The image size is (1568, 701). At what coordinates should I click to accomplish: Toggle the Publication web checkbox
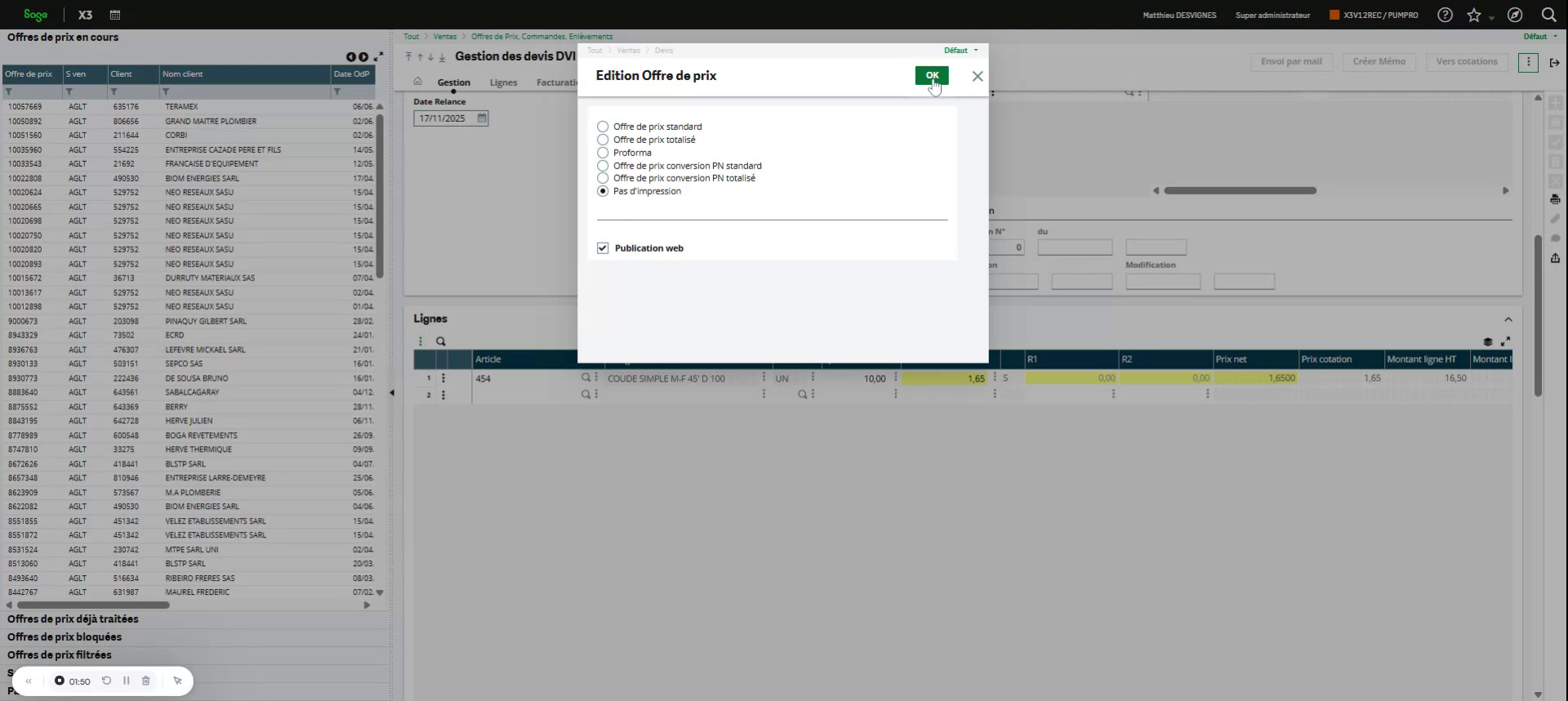click(x=603, y=248)
